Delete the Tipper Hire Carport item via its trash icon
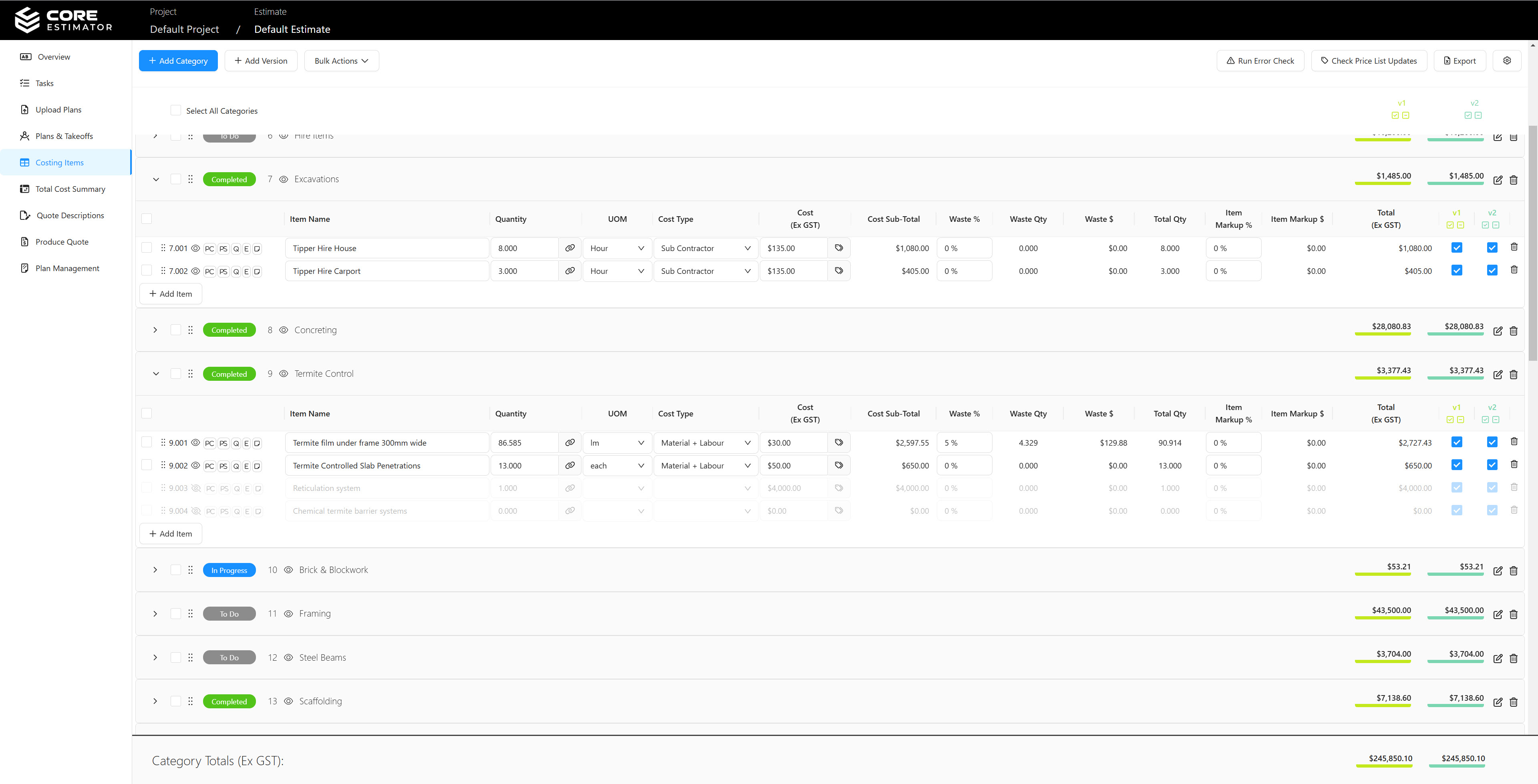1538x784 pixels. coord(1514,270)
